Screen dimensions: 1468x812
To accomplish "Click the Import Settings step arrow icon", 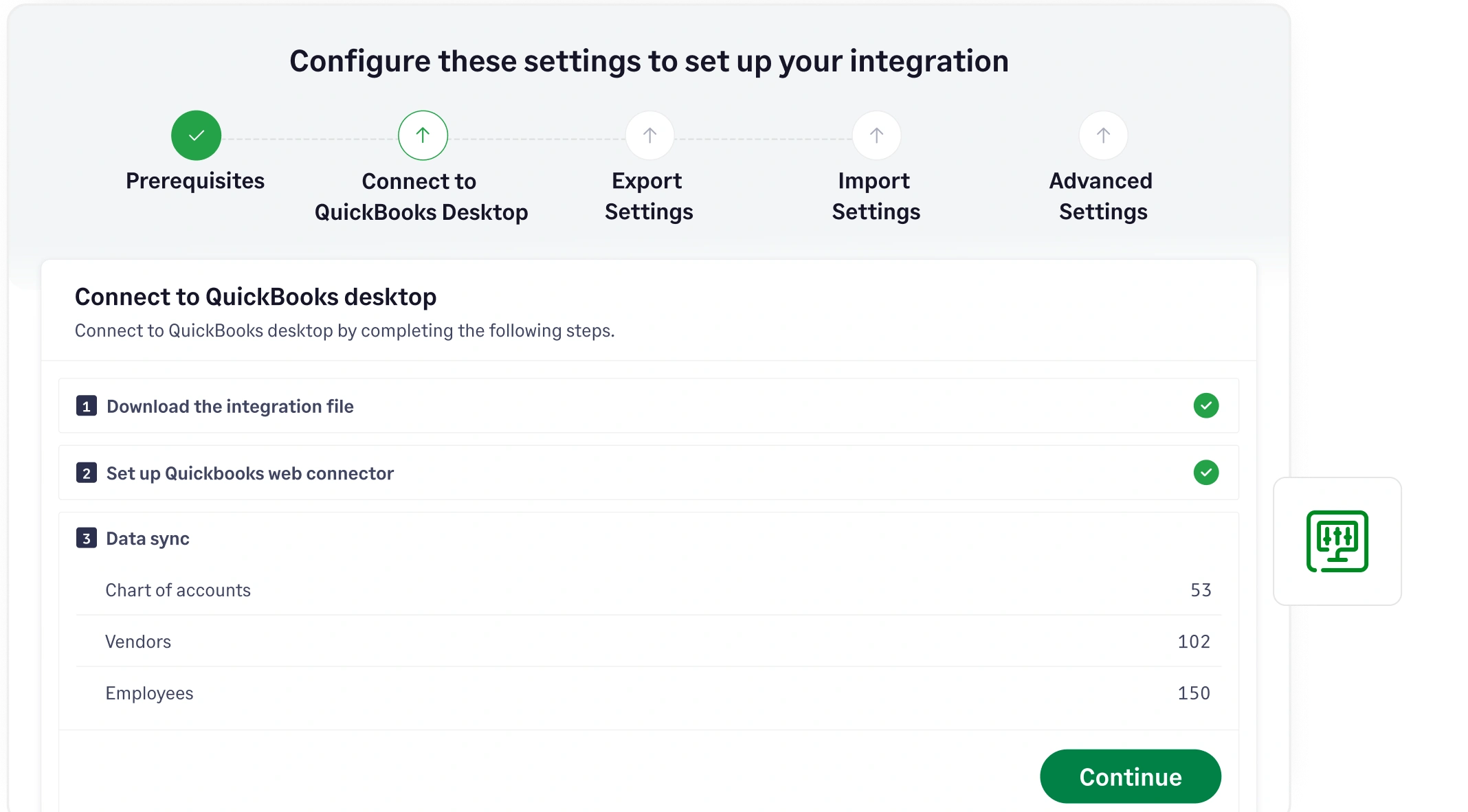I will click(876, 135).
